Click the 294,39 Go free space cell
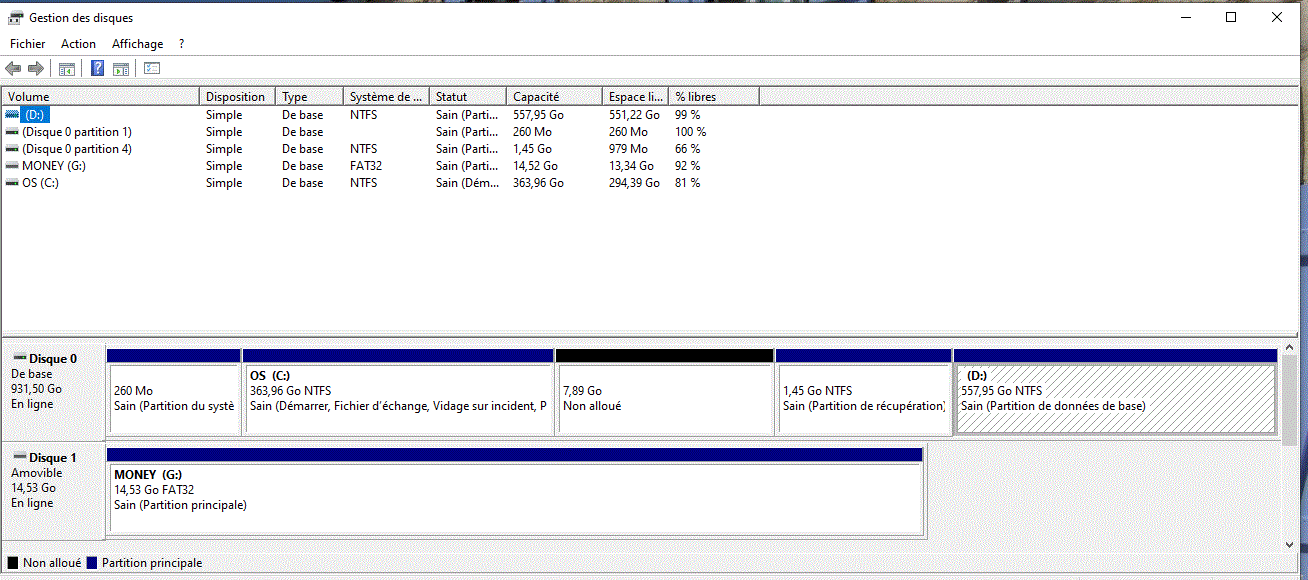 coord(634,183)
